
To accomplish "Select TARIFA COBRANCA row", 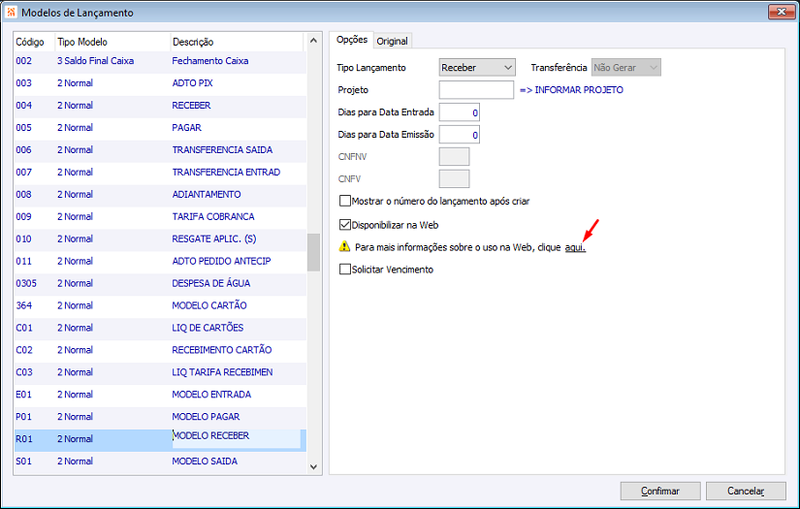I will pyautogui.click(x=161, y=216).
